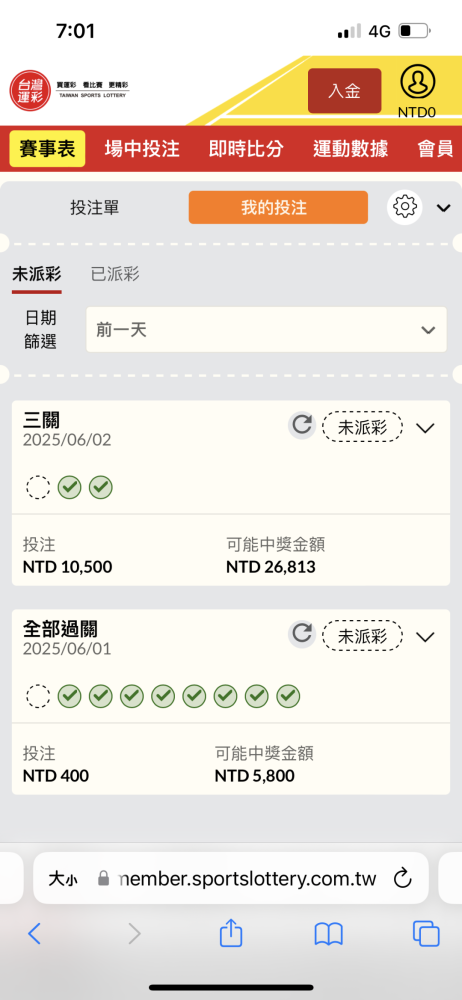Open Safari bookmarks book icon
462x1000 pixels.
tap(329, 934)
